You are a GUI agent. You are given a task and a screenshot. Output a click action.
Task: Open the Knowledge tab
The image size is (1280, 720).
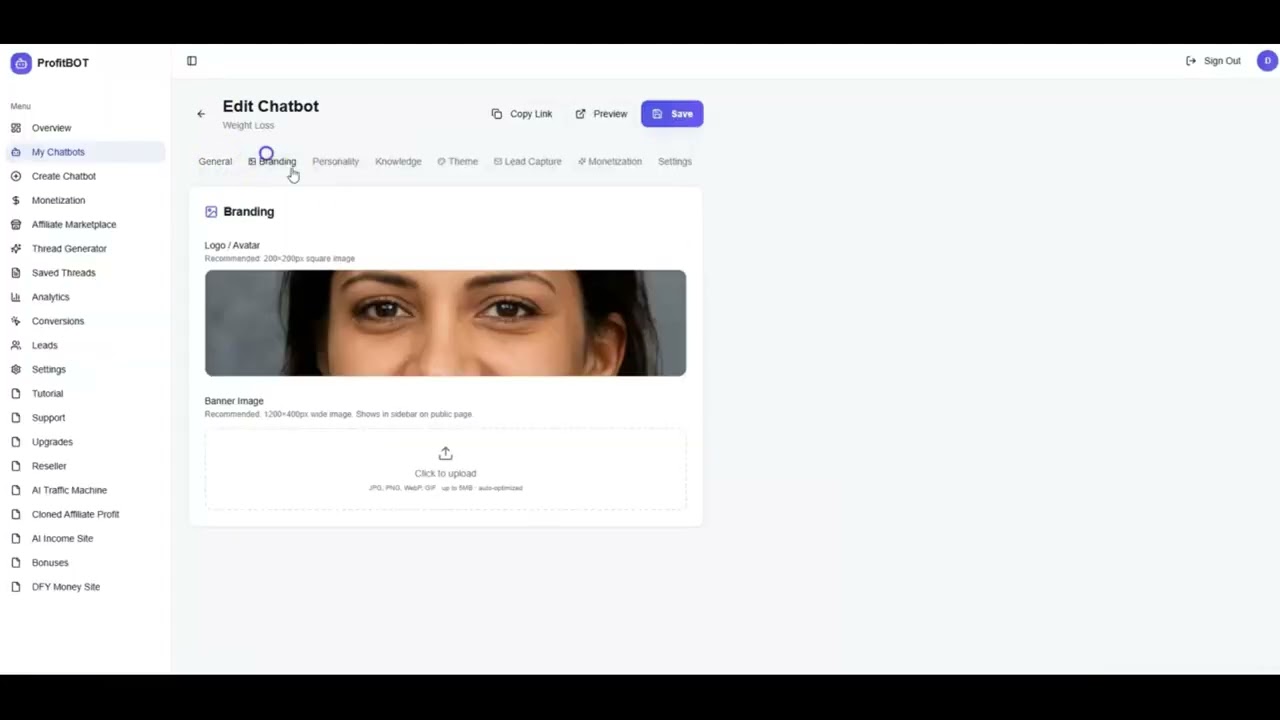pos(398,161)
